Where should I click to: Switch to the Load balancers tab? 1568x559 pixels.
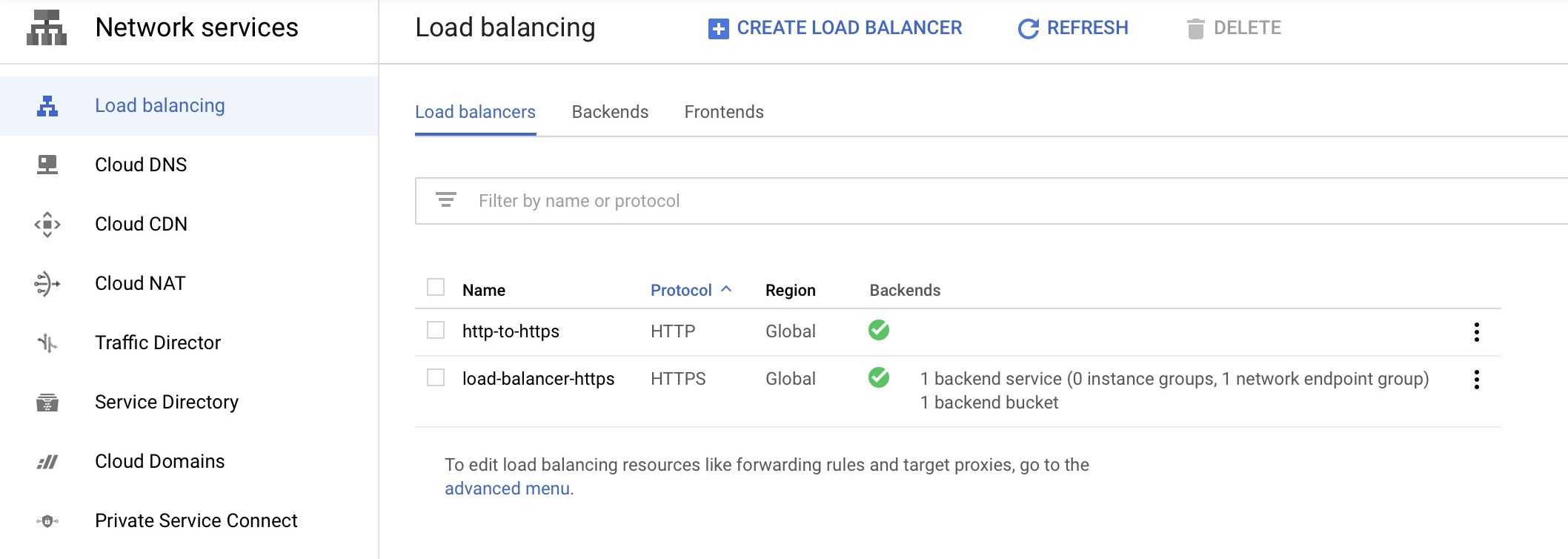point(475,112)
